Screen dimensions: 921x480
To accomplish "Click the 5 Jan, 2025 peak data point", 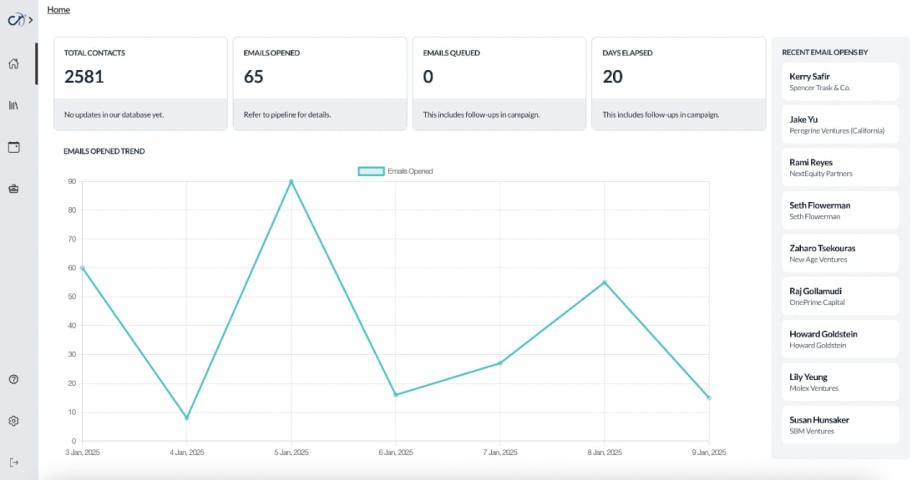I will [x=291, y=181].
